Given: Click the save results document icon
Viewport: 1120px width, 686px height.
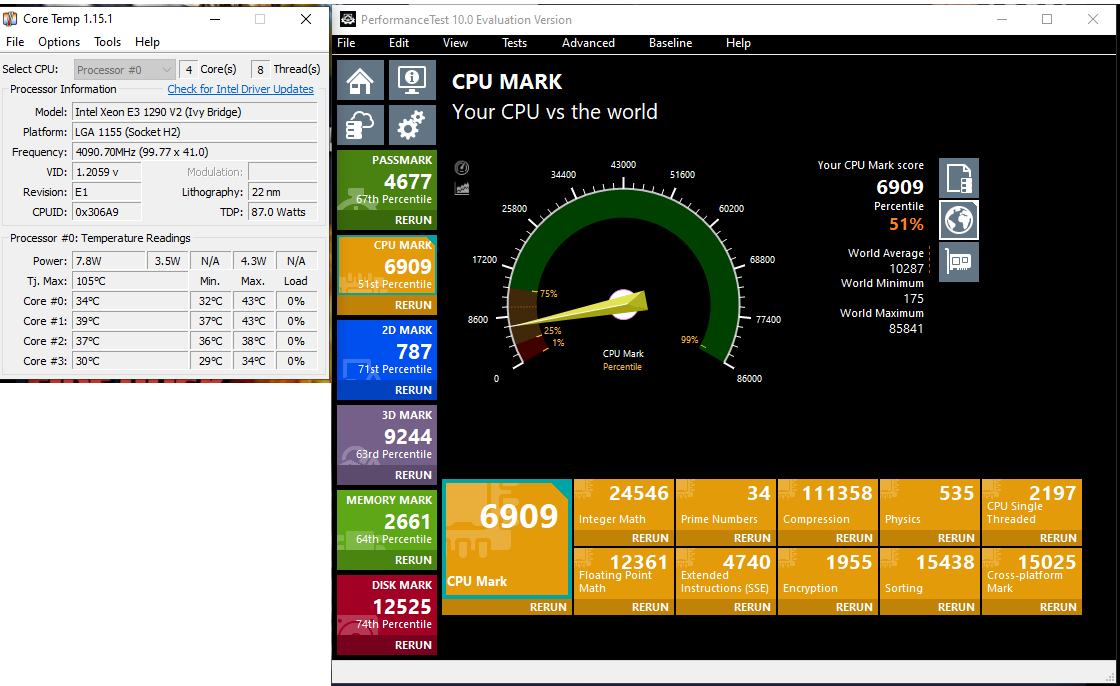Looking at the screenshot, I should tap(959, 178).
